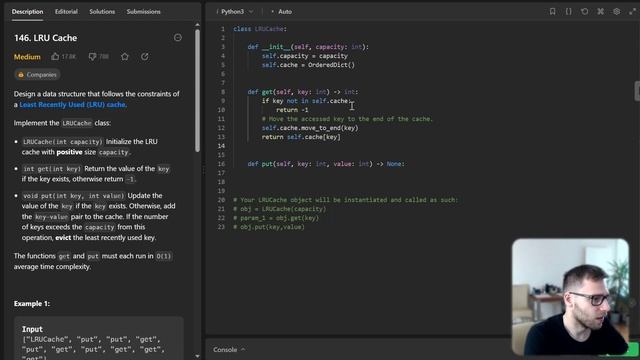Click the 'if key not in self.cache' line
The height and width of the screenshot is (360, 640).
(306, 101)
